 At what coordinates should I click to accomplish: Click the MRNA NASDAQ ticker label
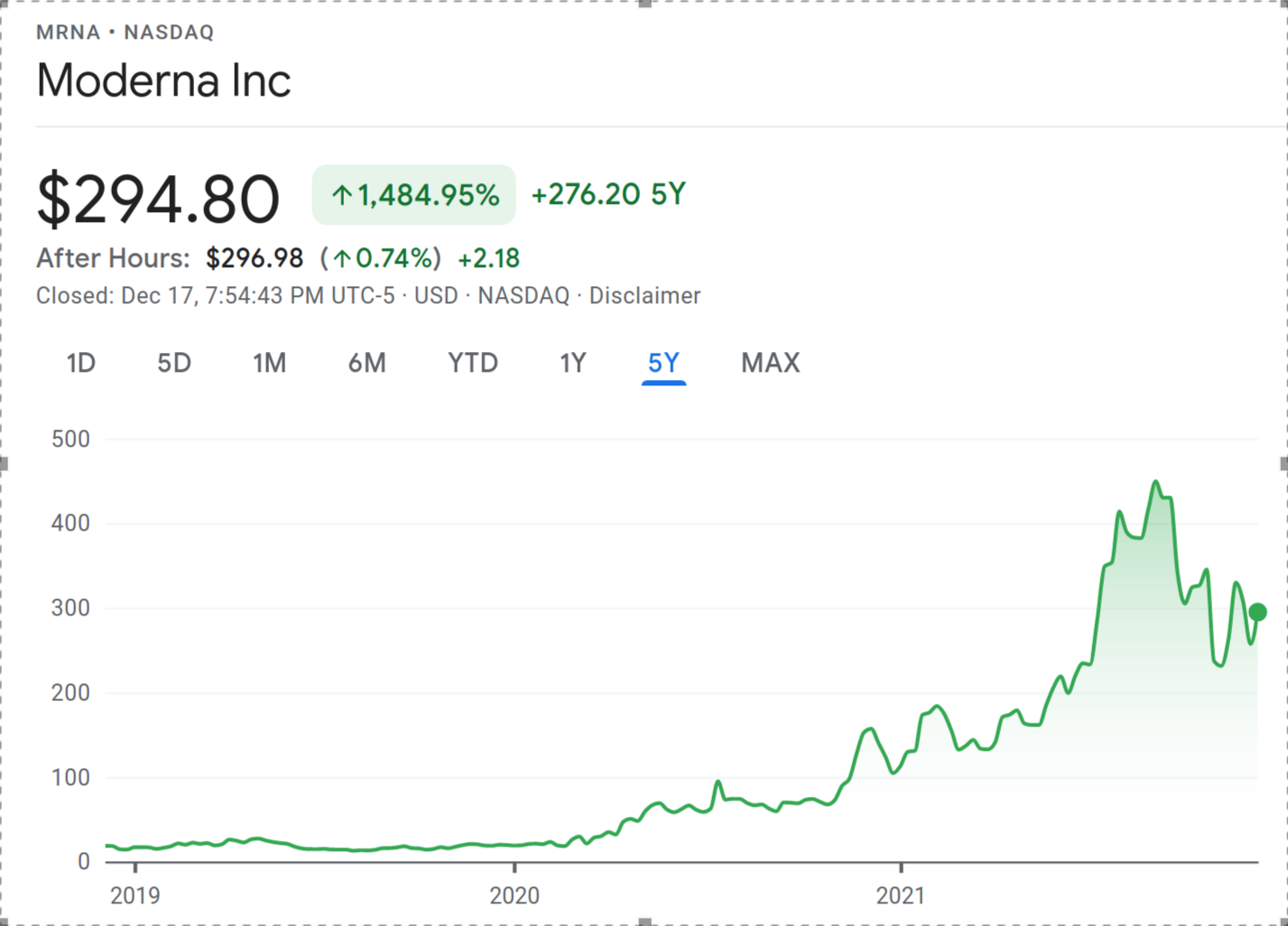(x=125, y=32)
